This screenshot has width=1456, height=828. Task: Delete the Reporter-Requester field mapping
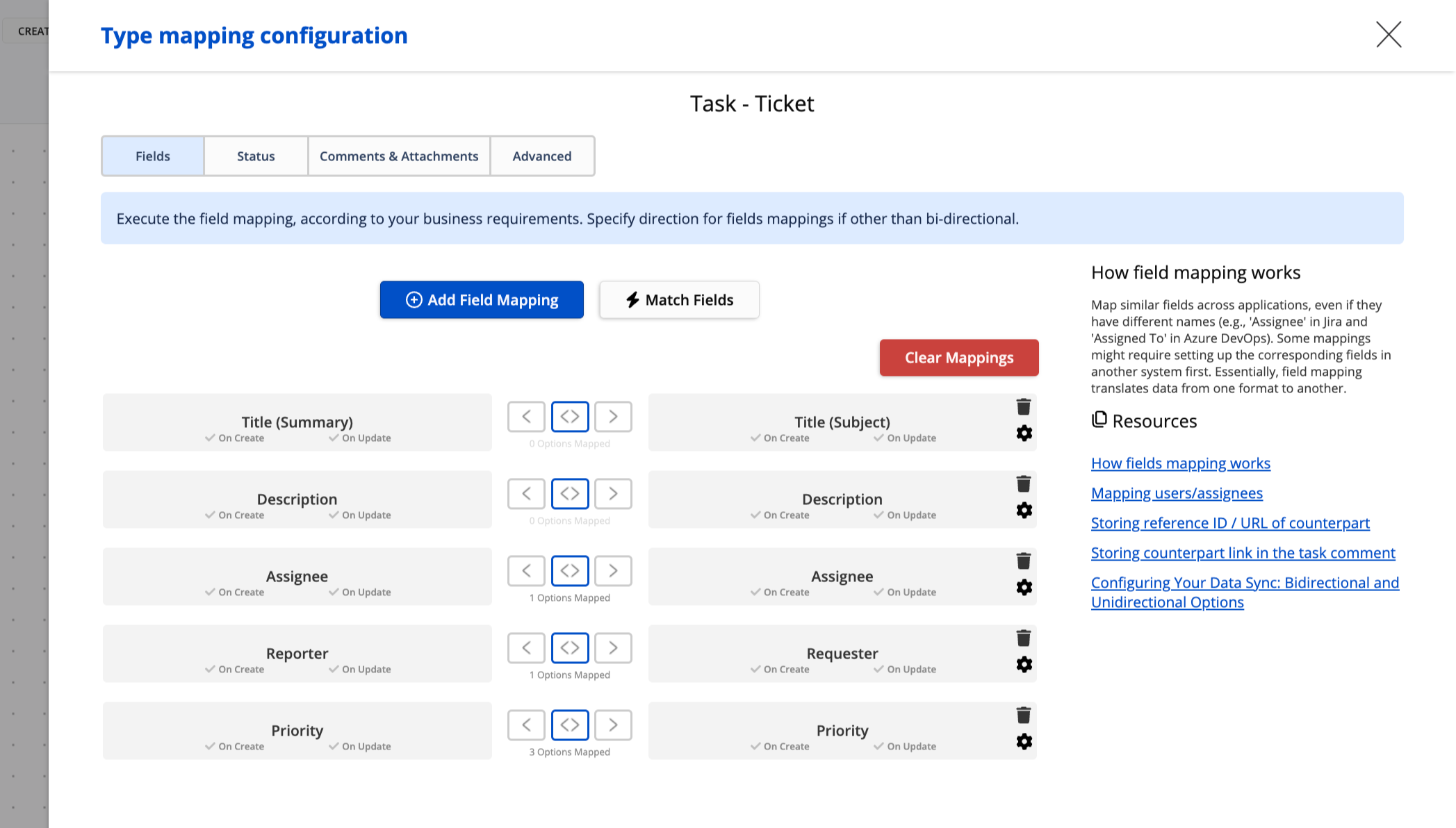click(1024, 638)
